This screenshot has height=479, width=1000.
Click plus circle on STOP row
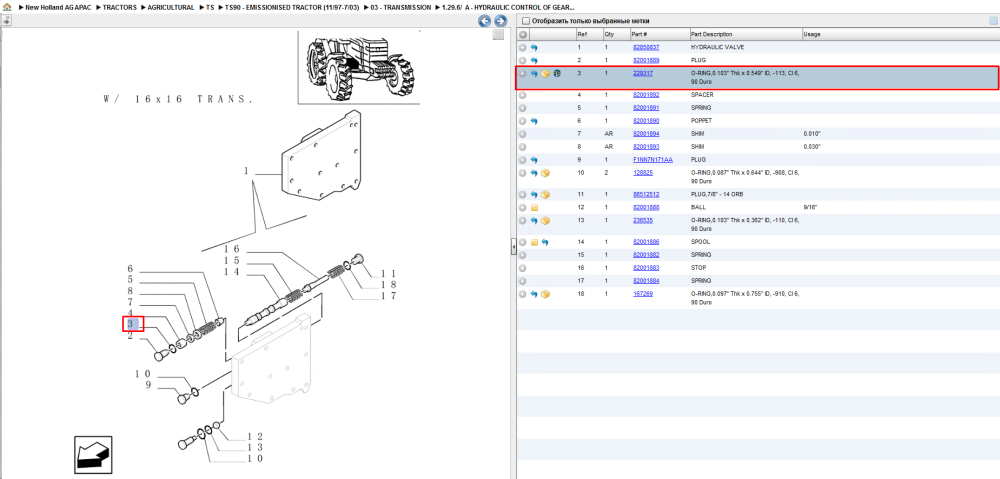tap(522, 268)
